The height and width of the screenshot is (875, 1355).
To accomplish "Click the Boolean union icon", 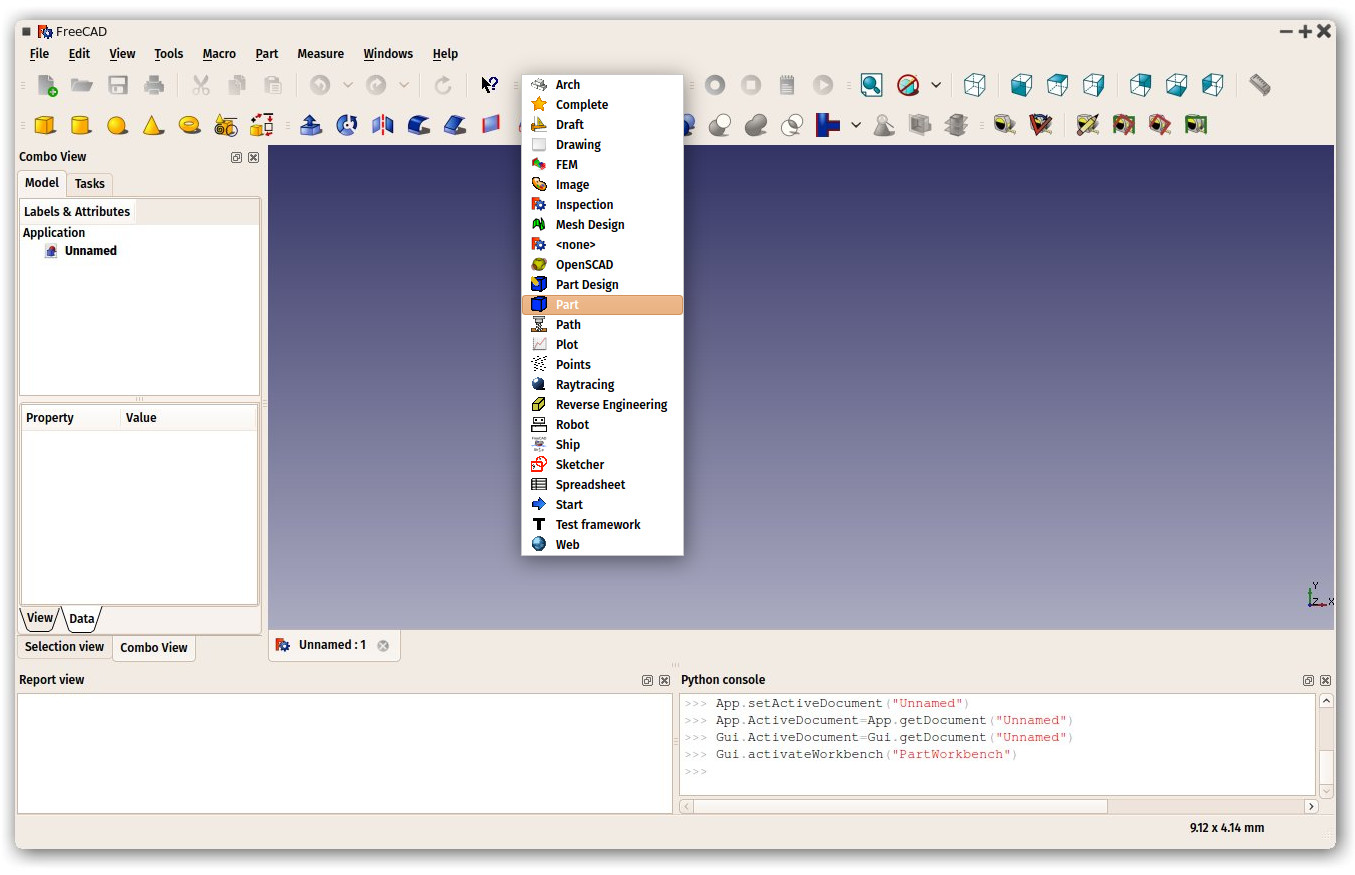I will 755,125.
